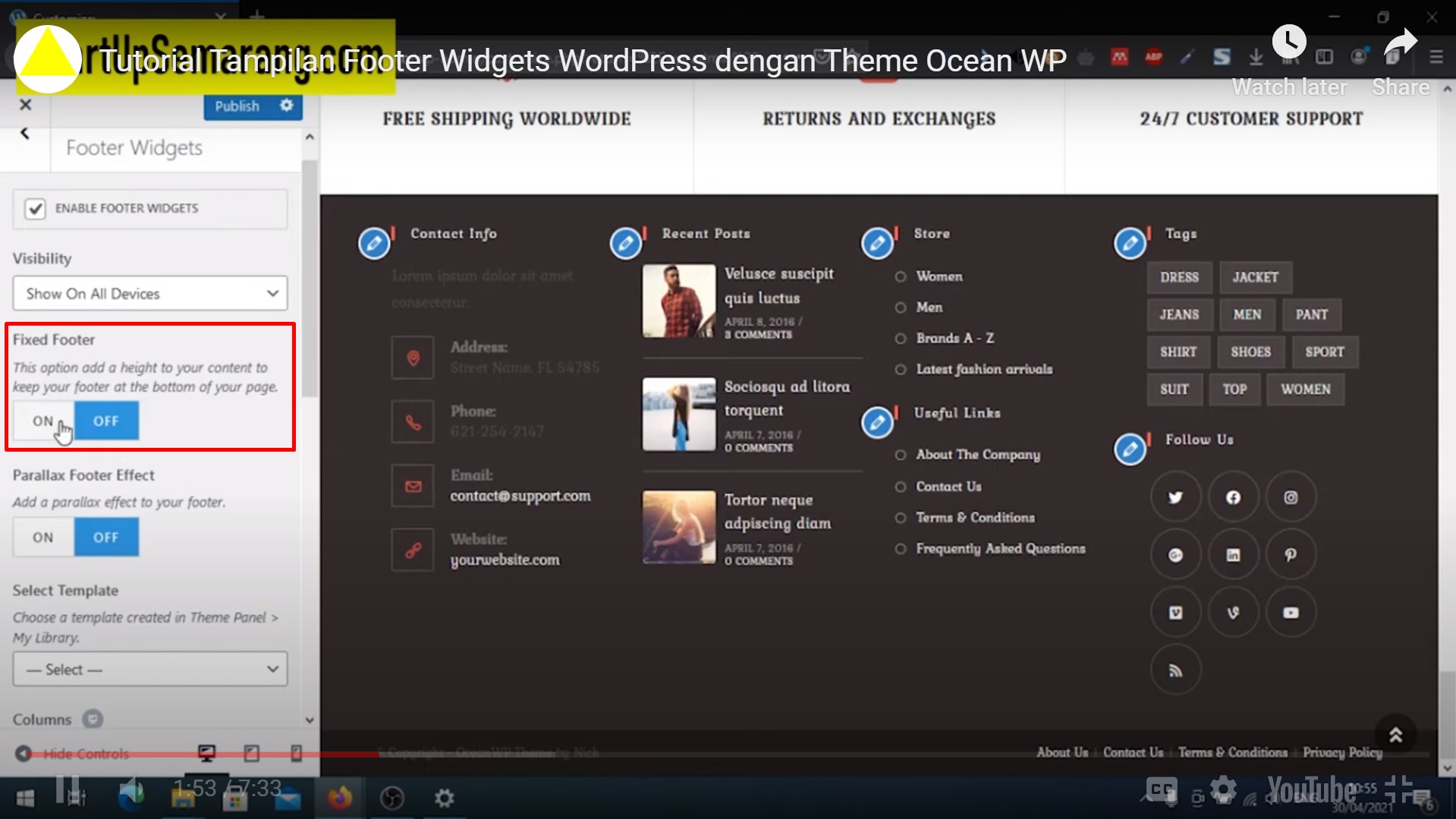Image resolution: width=1456 pixels, height=819 pixels.
Task: Open the video settings gear icon
Action: click(1223, 790)
